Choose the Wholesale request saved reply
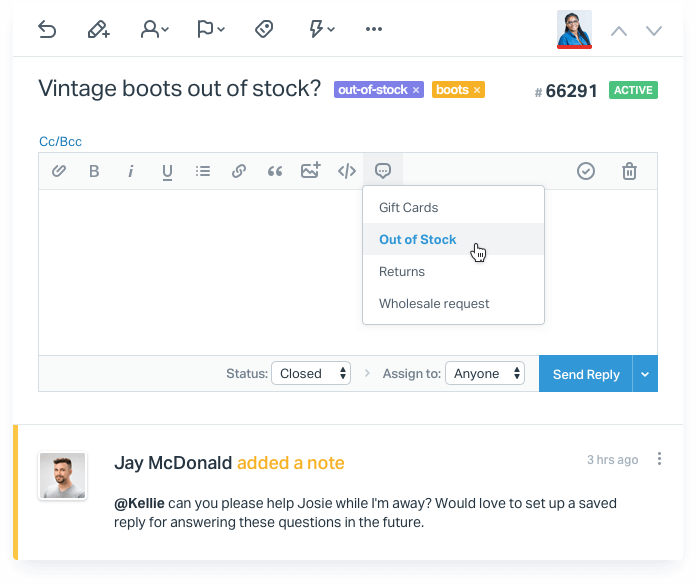The image size is (696, 584). click(x=434, y=304)
